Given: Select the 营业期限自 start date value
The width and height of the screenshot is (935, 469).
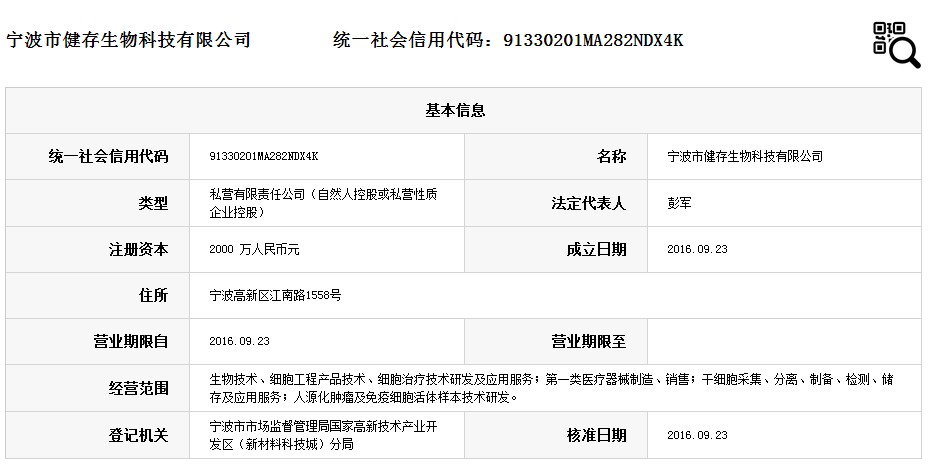Looking at the screenshot, I should [x=240, y=342].
